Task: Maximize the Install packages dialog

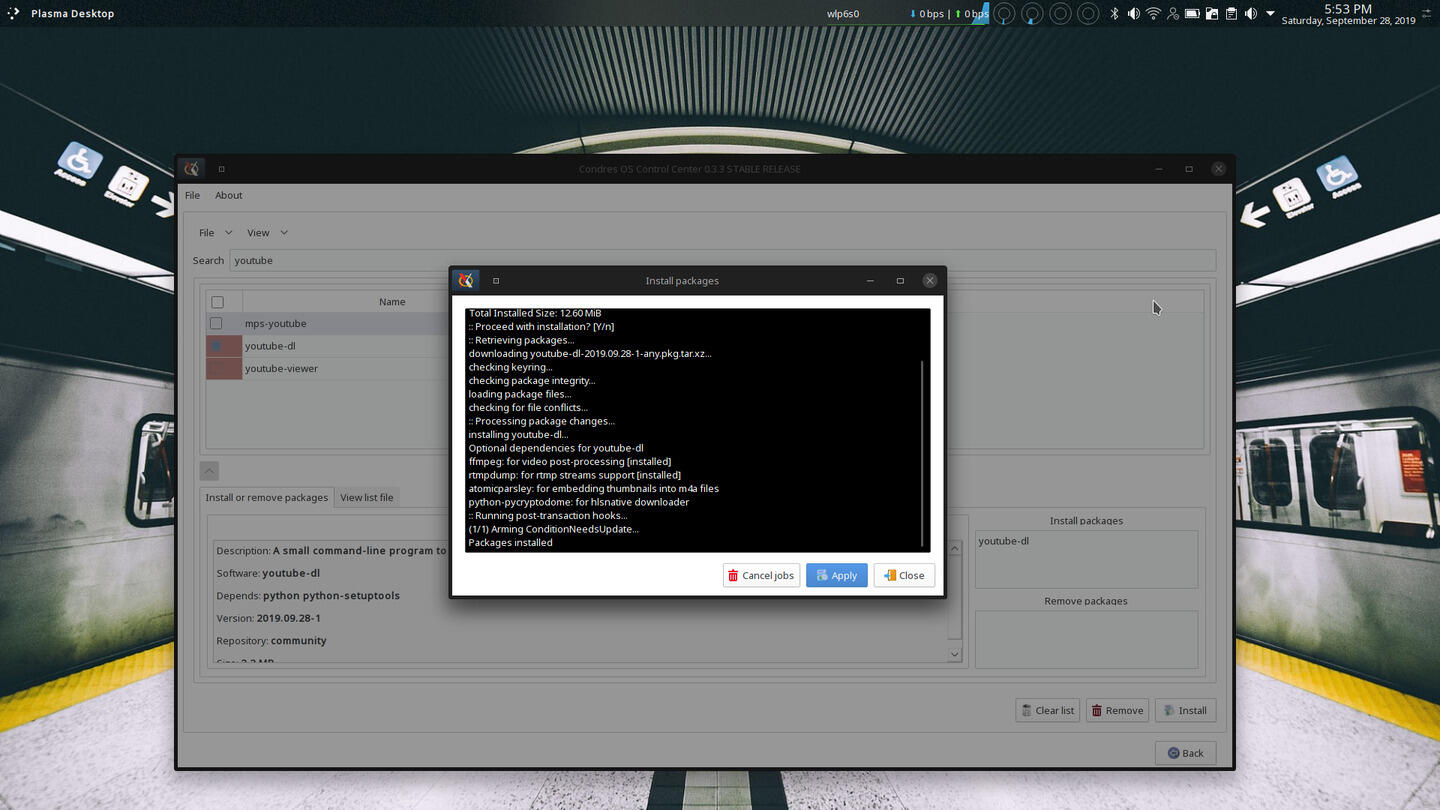Action: [900, 281]
